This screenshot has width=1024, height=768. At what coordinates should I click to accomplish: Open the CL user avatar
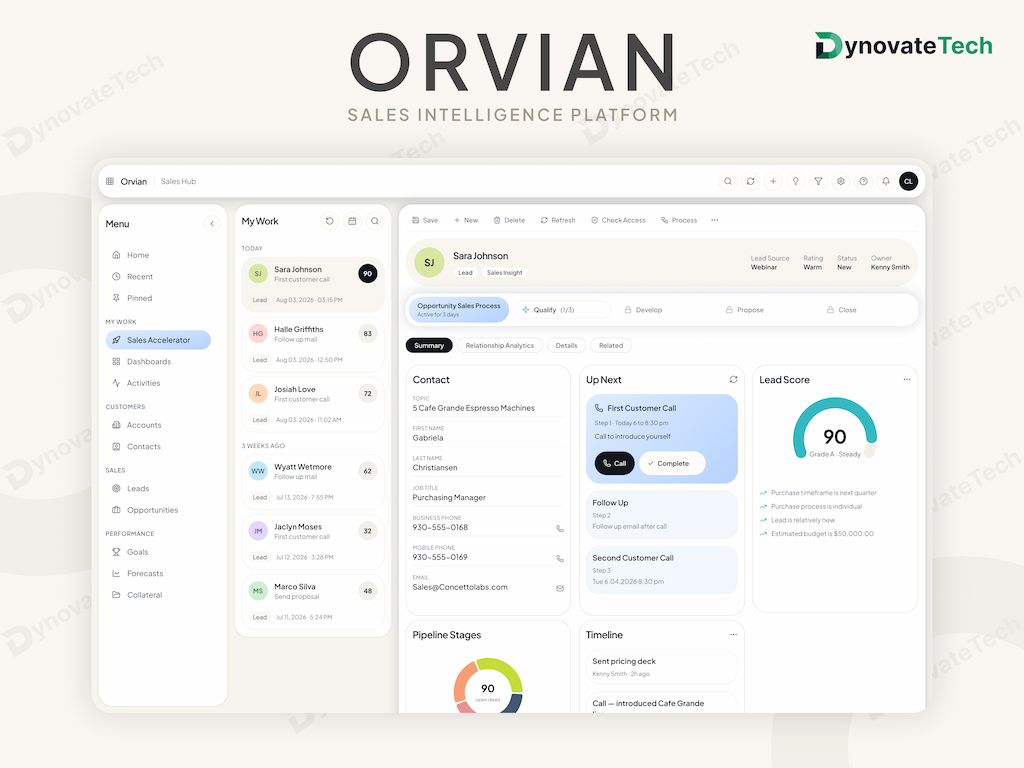point(908,182)
